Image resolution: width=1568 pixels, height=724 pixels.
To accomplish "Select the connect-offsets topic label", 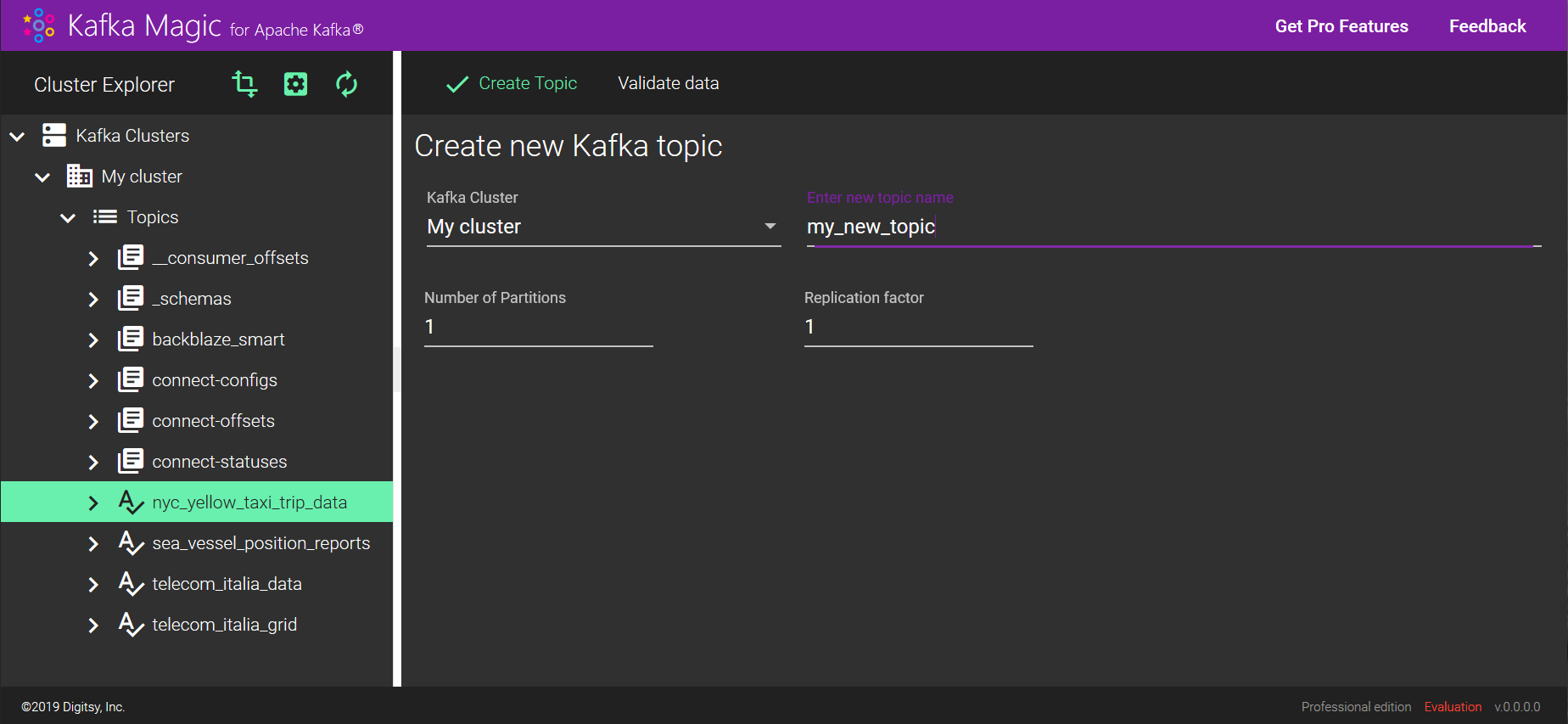I will coord(214,421).
